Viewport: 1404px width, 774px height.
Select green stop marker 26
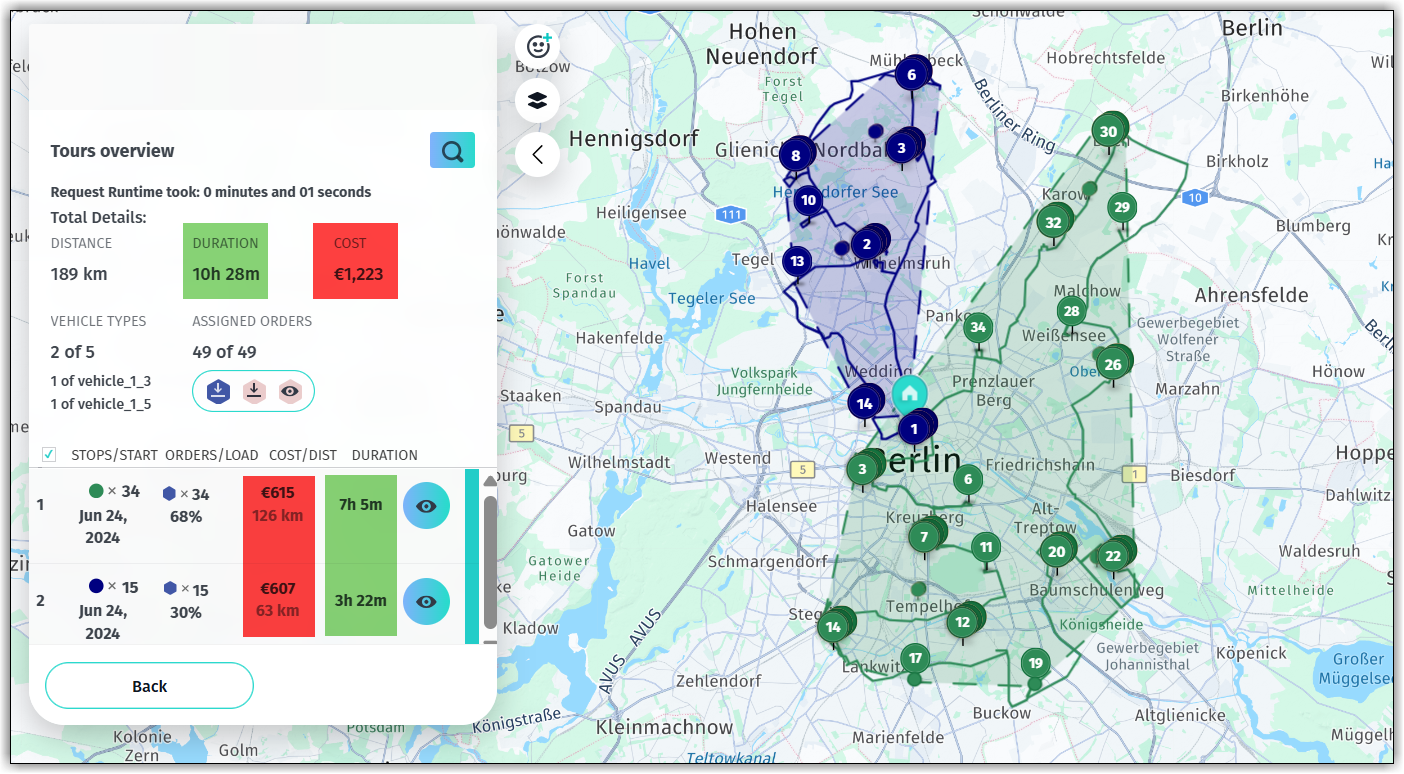tap(1113, 365)
